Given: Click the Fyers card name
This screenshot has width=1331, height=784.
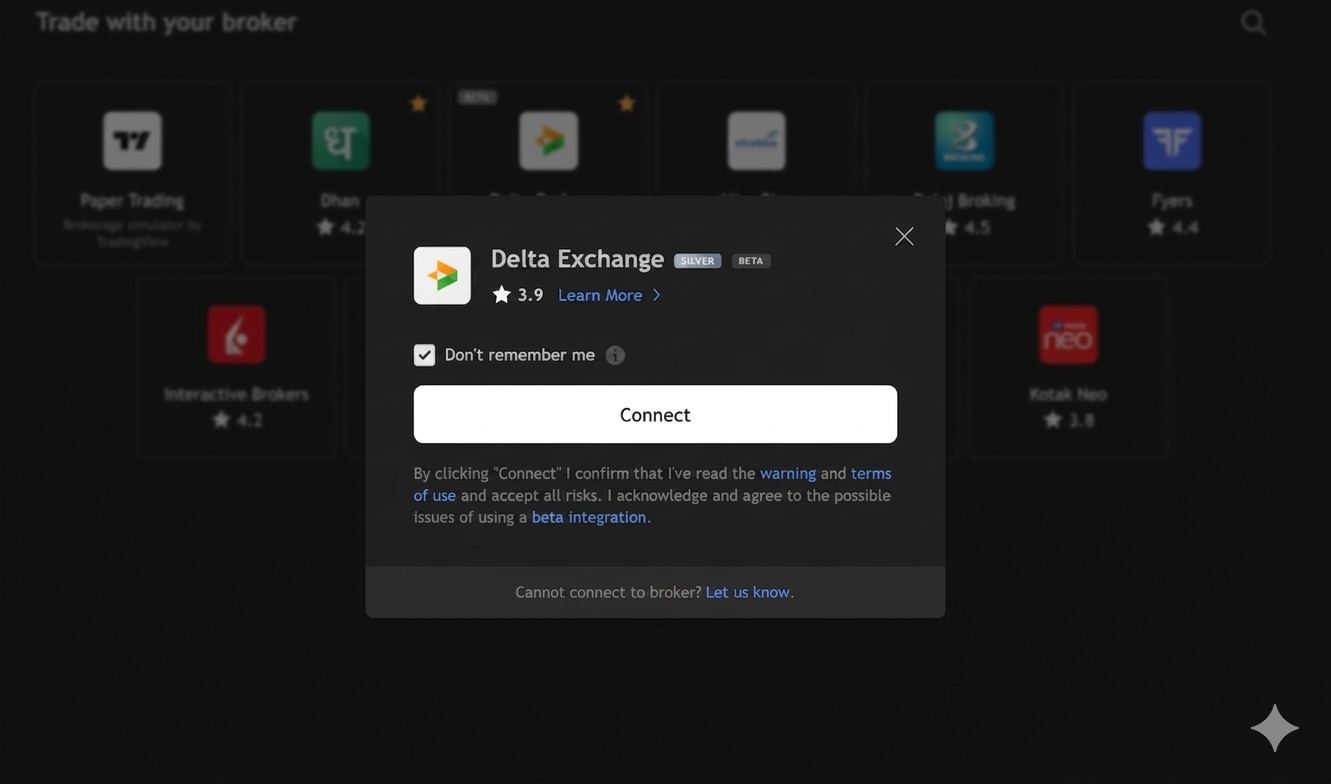Looking at the screenshot, I should coord(1172,201).
